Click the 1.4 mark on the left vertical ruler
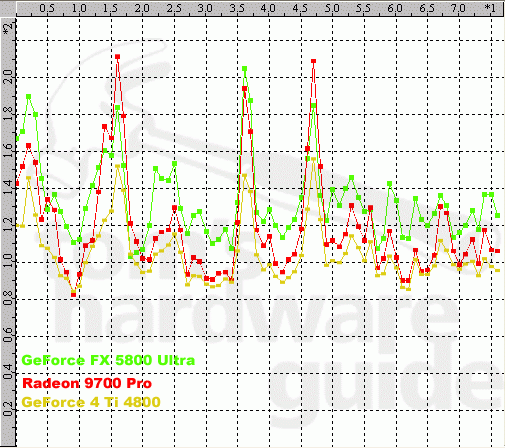Screen dimensions: 505x448 click(8, 188)
